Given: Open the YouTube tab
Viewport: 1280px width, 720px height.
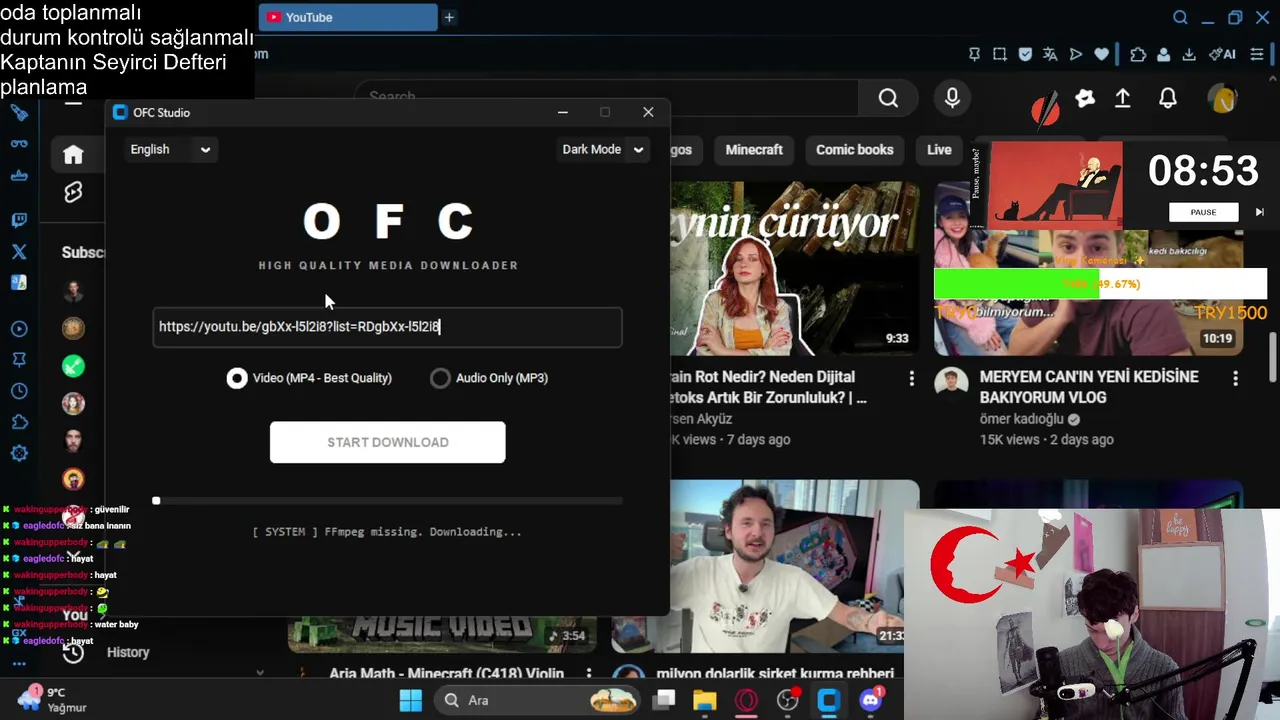Looking at the screenshot, I should click(x=348, y=17).
